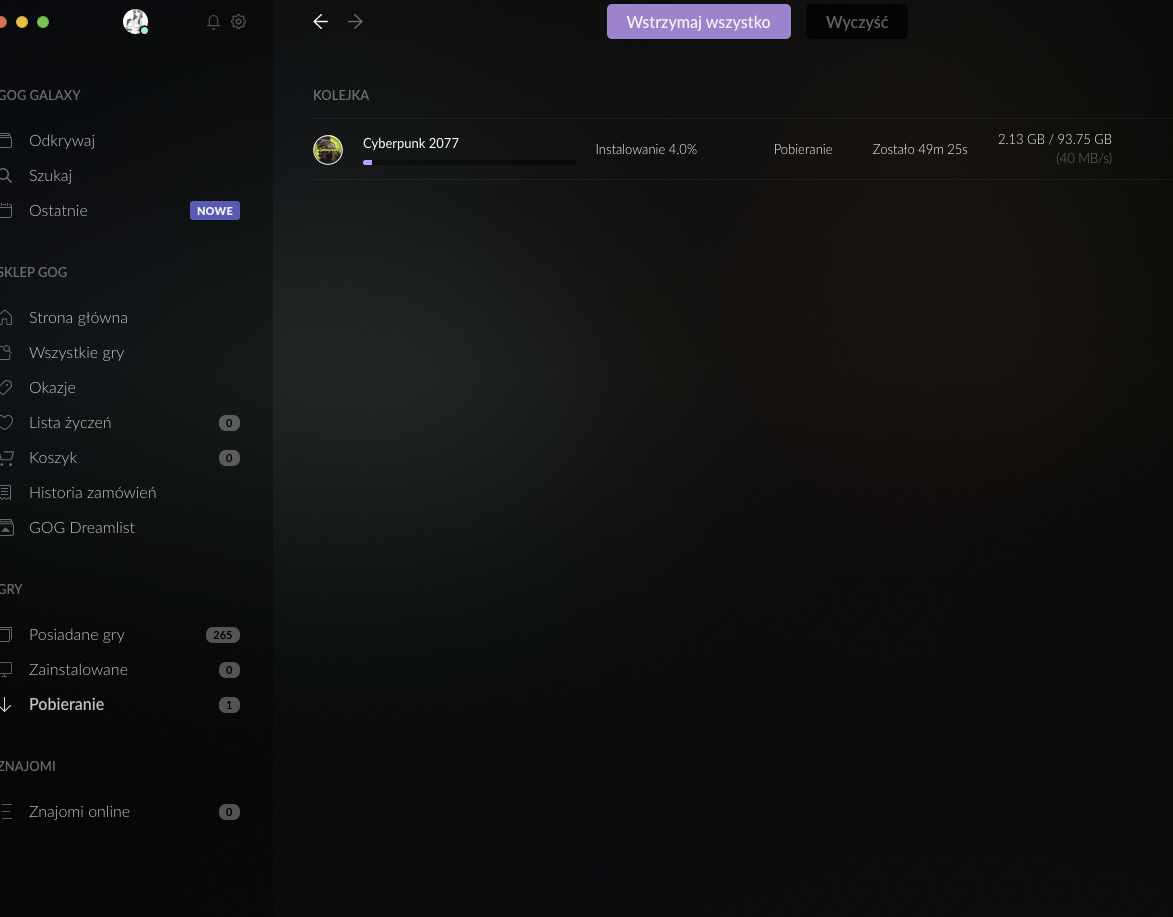Viewport: 1173px width, 917px height.
Task: Click the Wszystkie gry icon
Action: [5, 352]
